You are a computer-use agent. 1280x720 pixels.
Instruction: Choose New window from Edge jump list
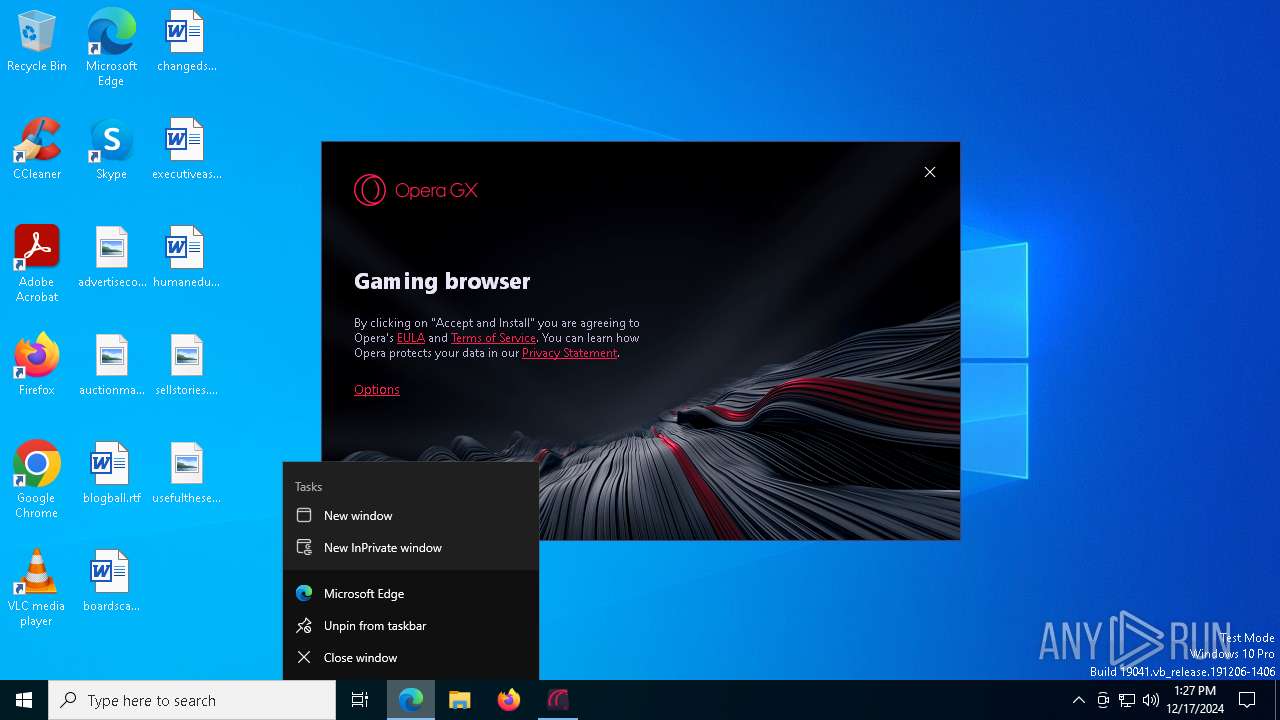411,516
